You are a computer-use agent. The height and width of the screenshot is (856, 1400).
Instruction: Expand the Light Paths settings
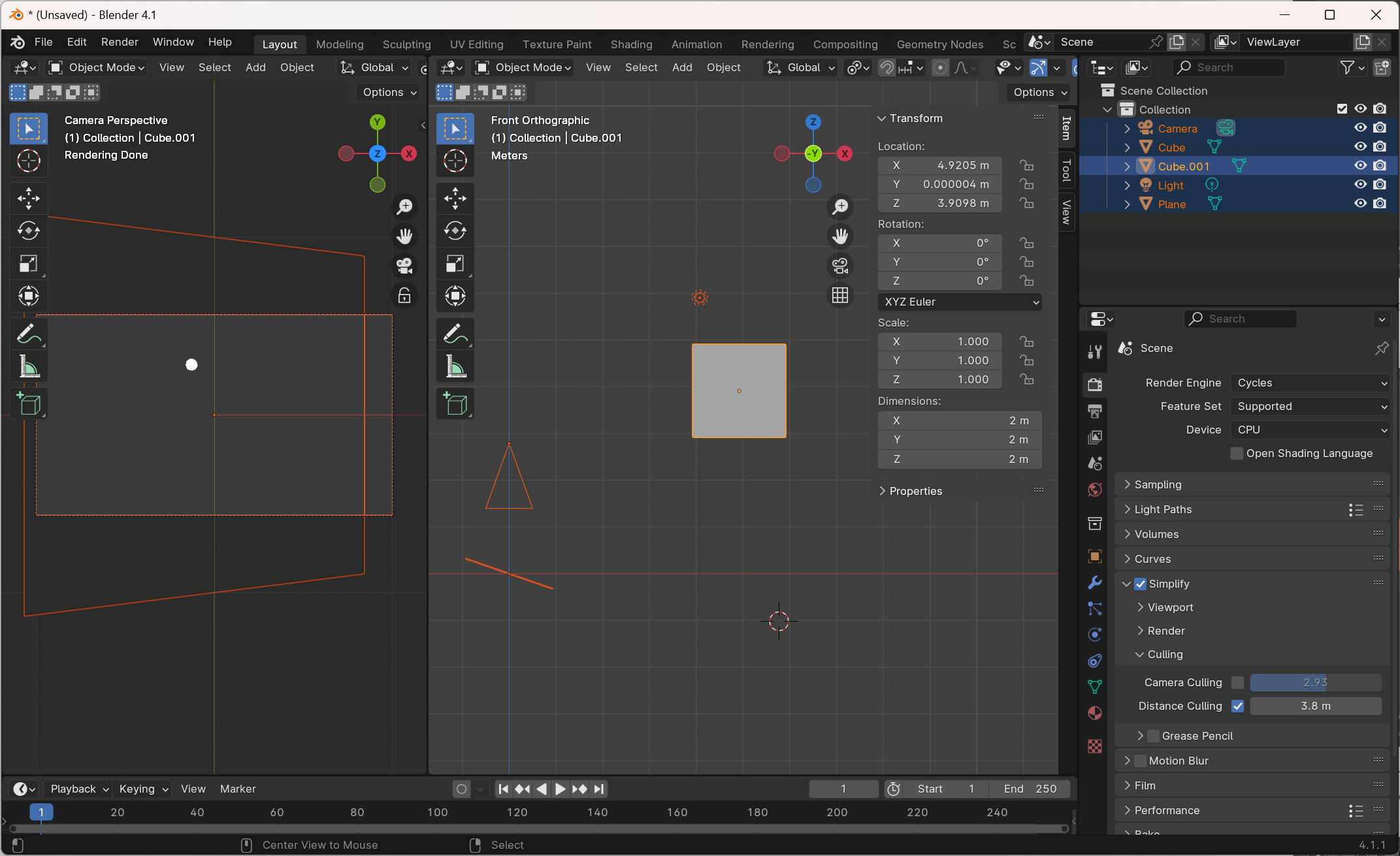pos(1163,509)
